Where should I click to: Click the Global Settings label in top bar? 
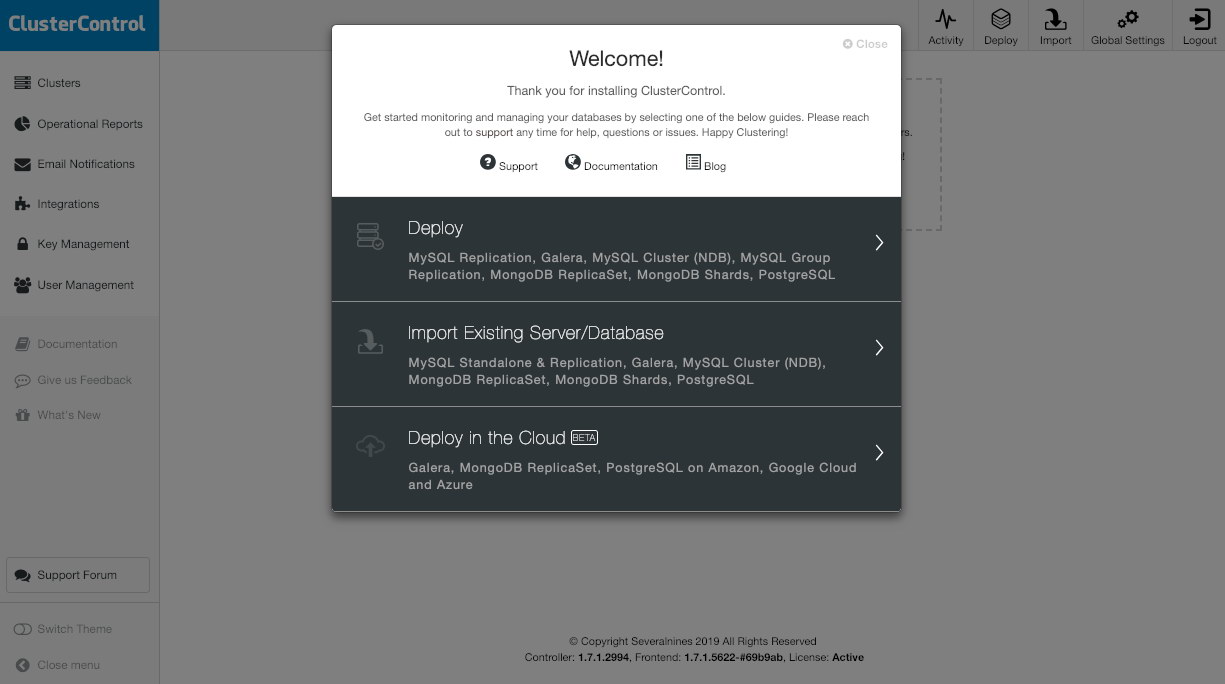click(x=1128, y=41)
